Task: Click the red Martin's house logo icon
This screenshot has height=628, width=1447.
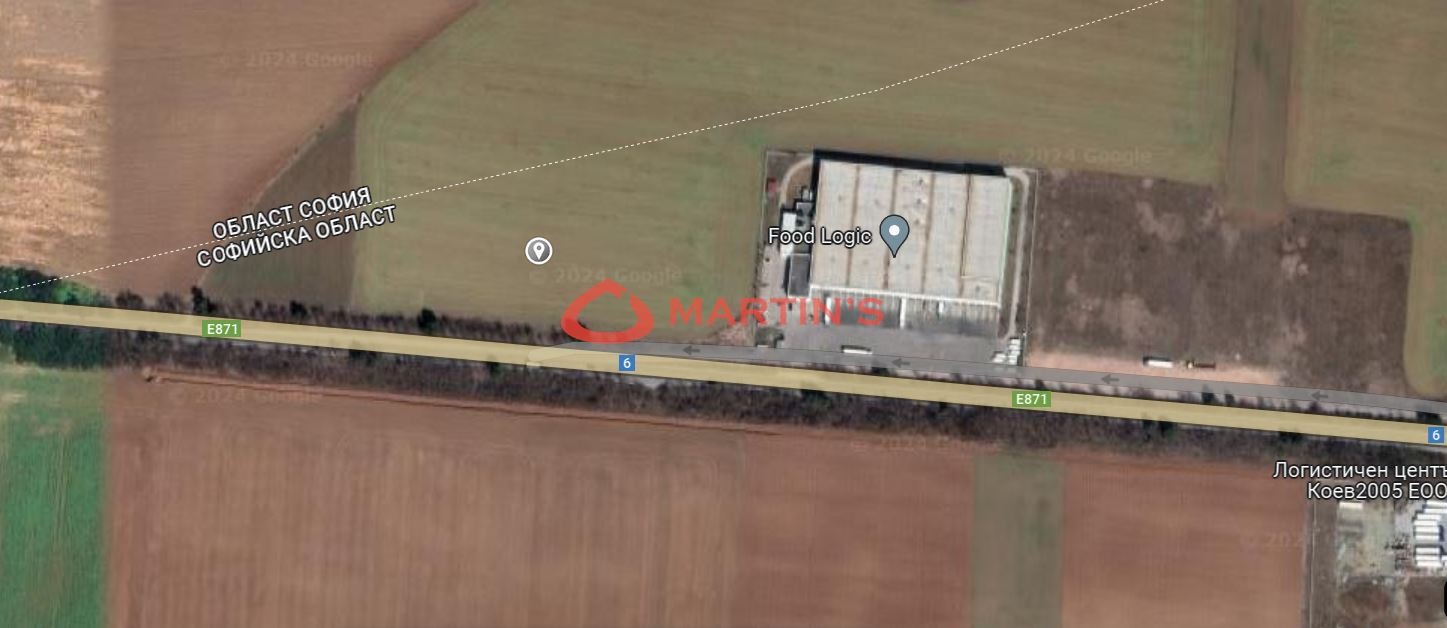Action: click(x=608, y=311)
